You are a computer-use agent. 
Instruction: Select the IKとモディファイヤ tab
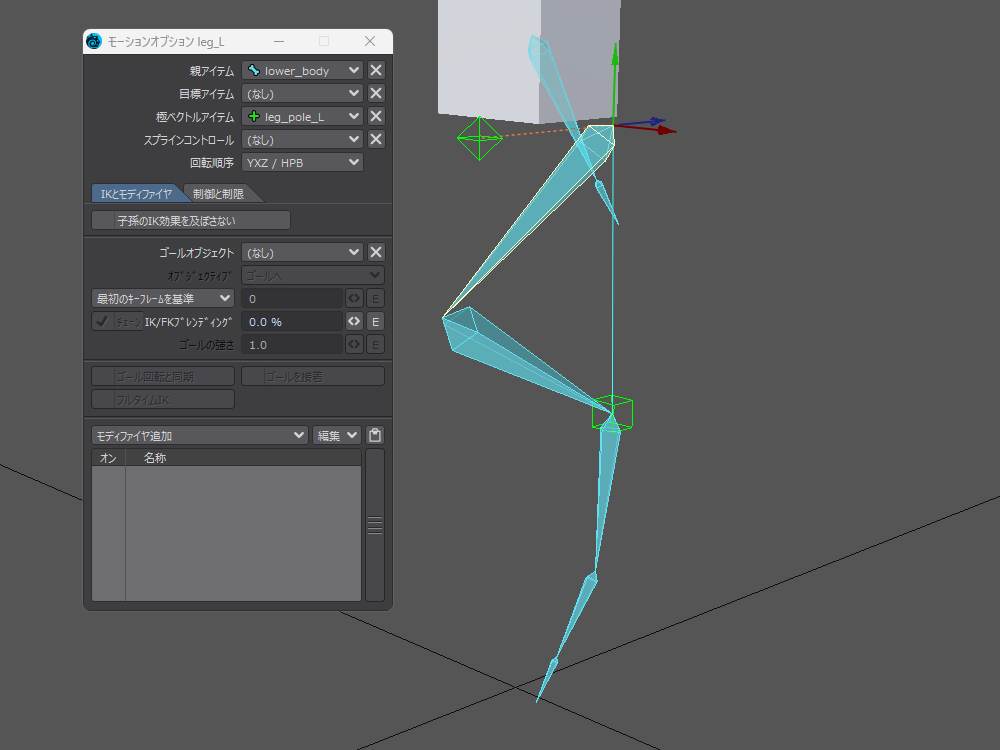[x=135, y=194]
